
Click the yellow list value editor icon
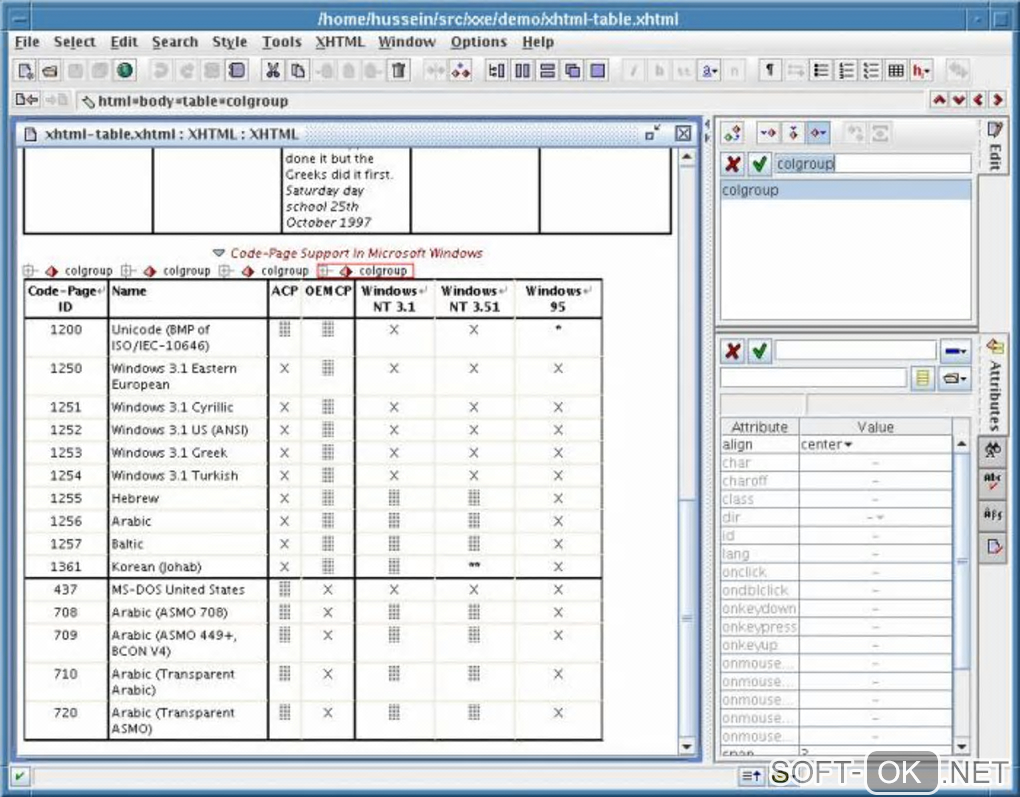point(922,379)
